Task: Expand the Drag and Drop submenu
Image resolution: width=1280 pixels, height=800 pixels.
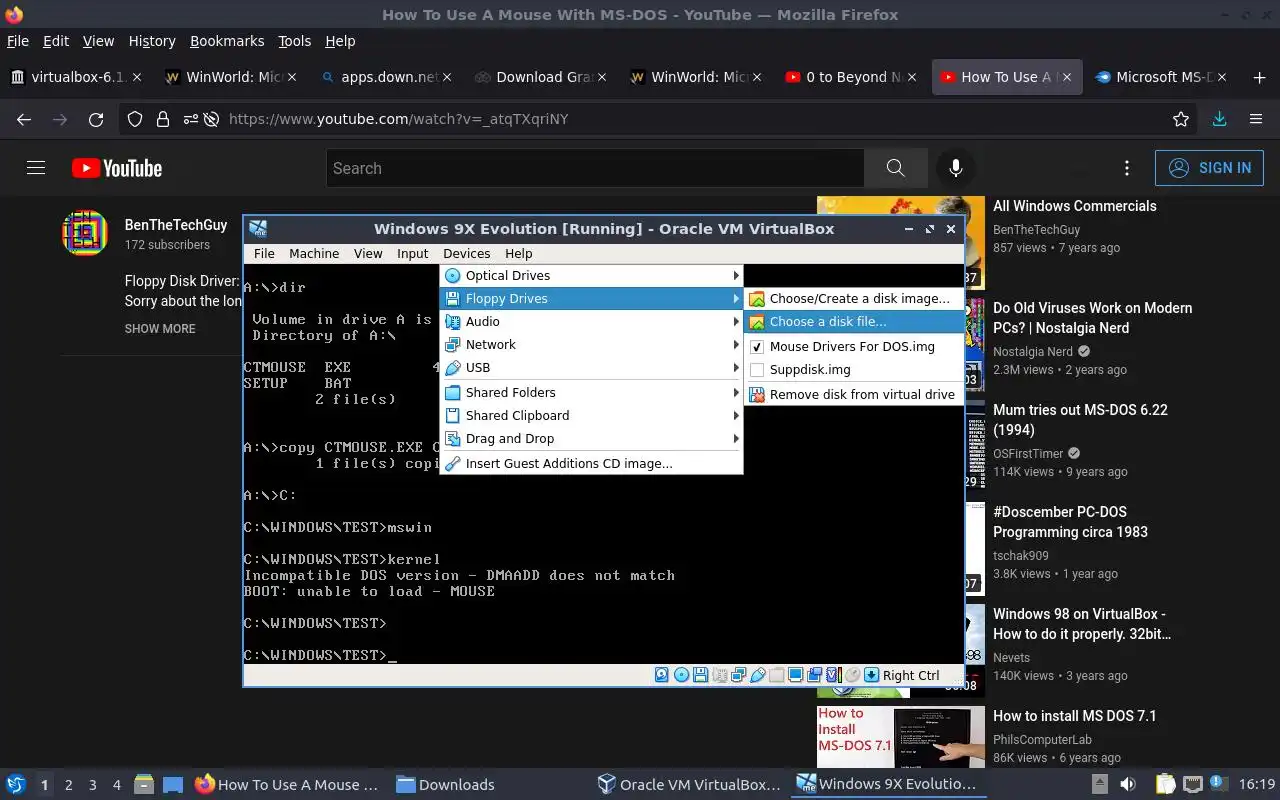Action: click(x=591, y=438)
